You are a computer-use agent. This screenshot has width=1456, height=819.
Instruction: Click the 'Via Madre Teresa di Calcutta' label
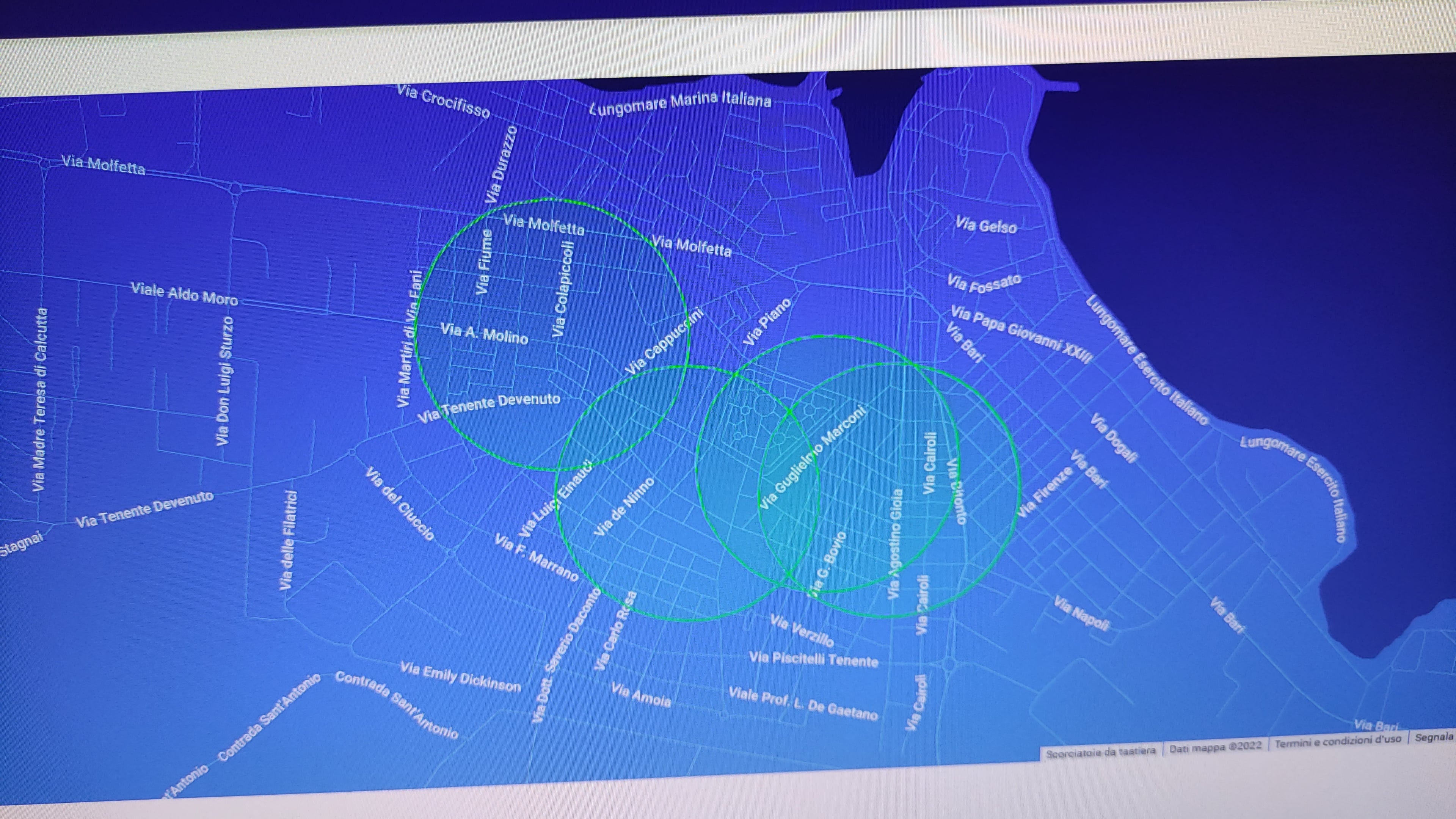[40, 399]
